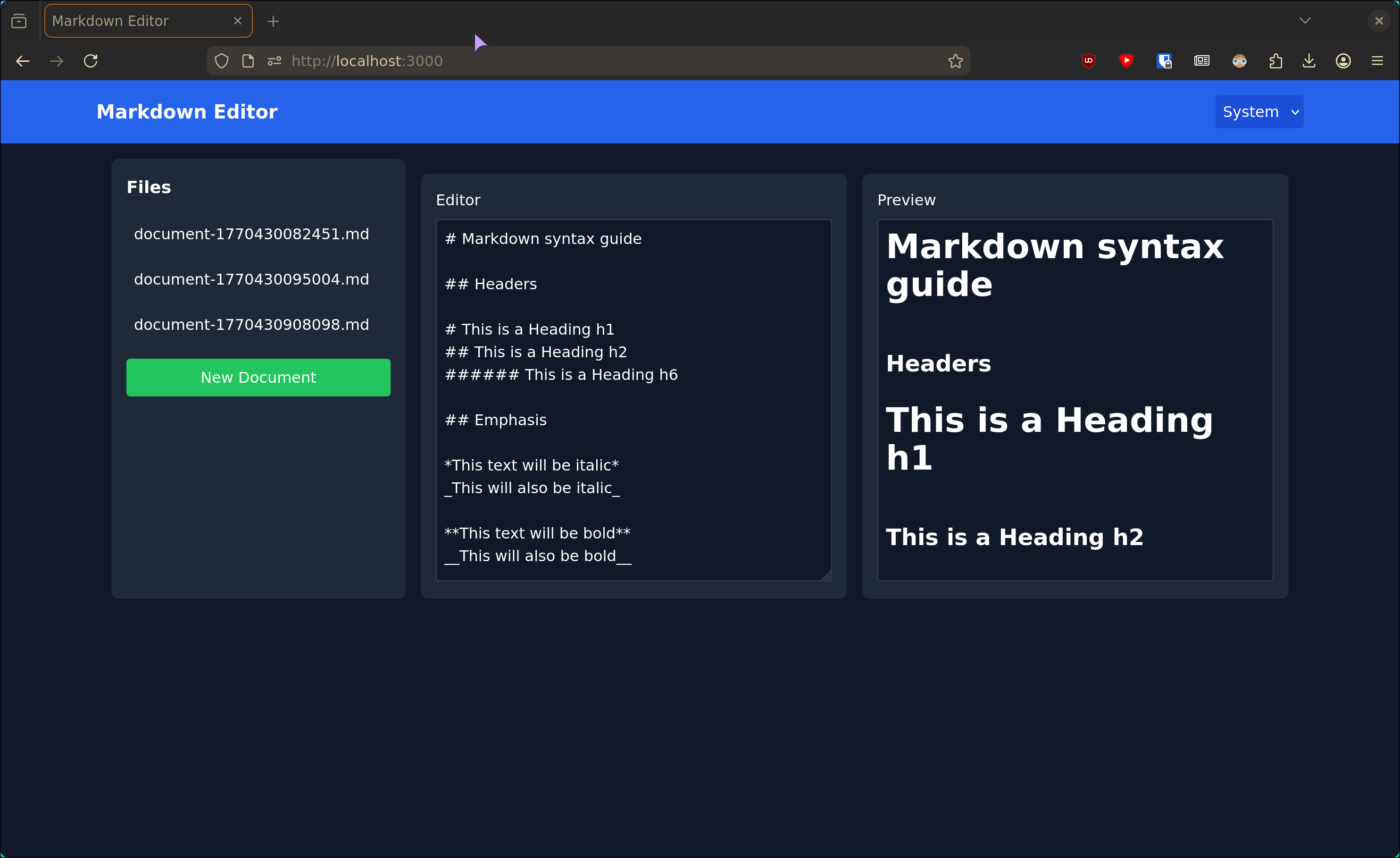Open the System theme dropdown

1259,112
